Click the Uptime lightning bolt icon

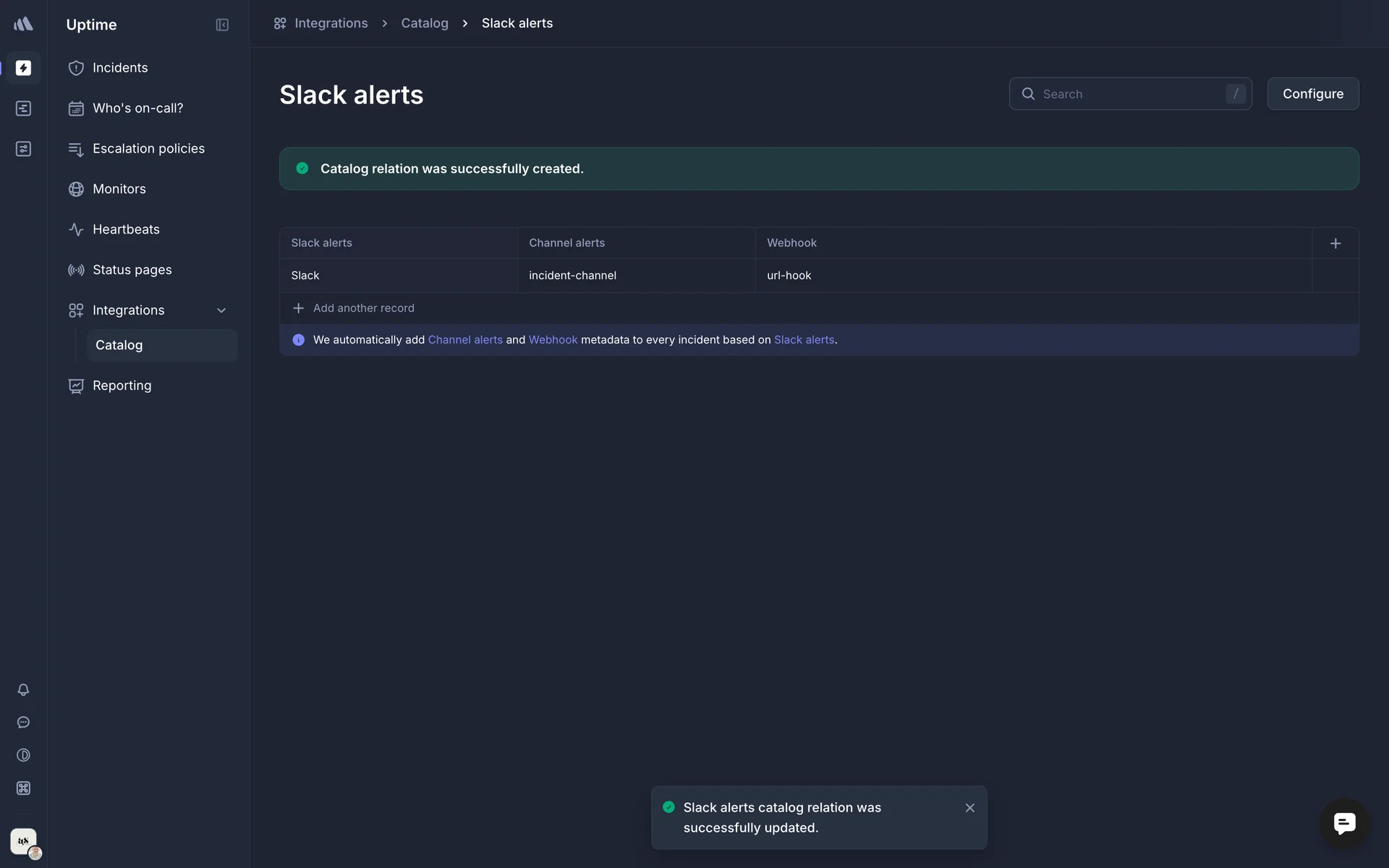pos(23,68)
